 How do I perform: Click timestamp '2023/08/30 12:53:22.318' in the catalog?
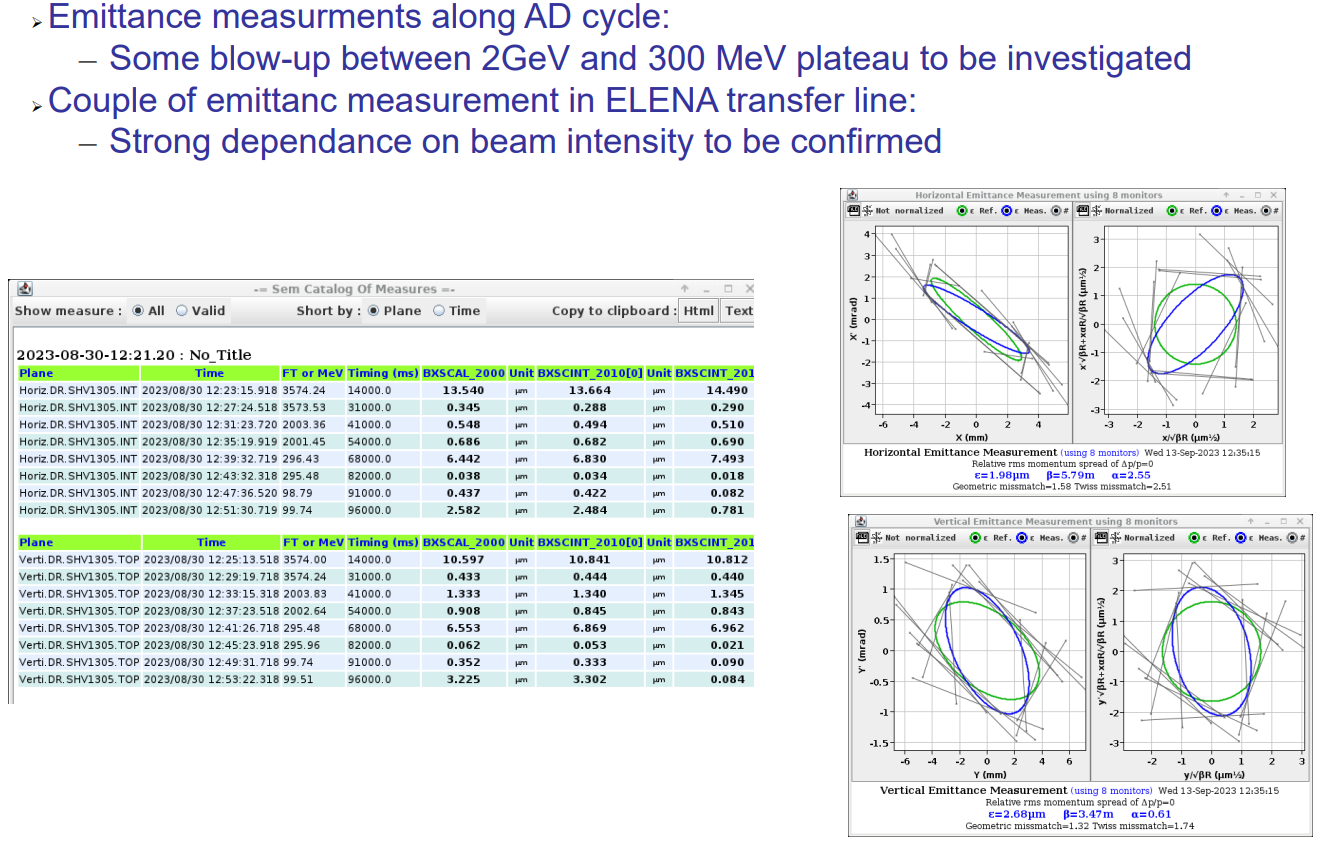click(210, 680)
